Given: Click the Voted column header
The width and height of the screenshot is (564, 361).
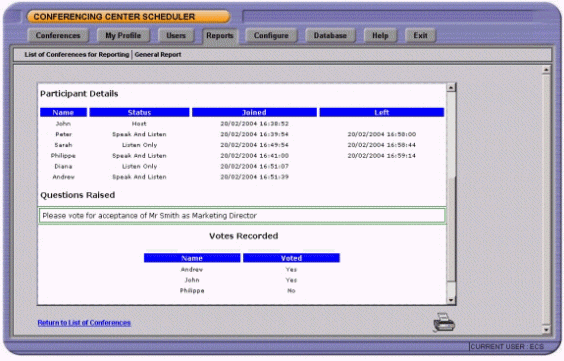Looking at the screenshot, I should [x=291, y=258].
